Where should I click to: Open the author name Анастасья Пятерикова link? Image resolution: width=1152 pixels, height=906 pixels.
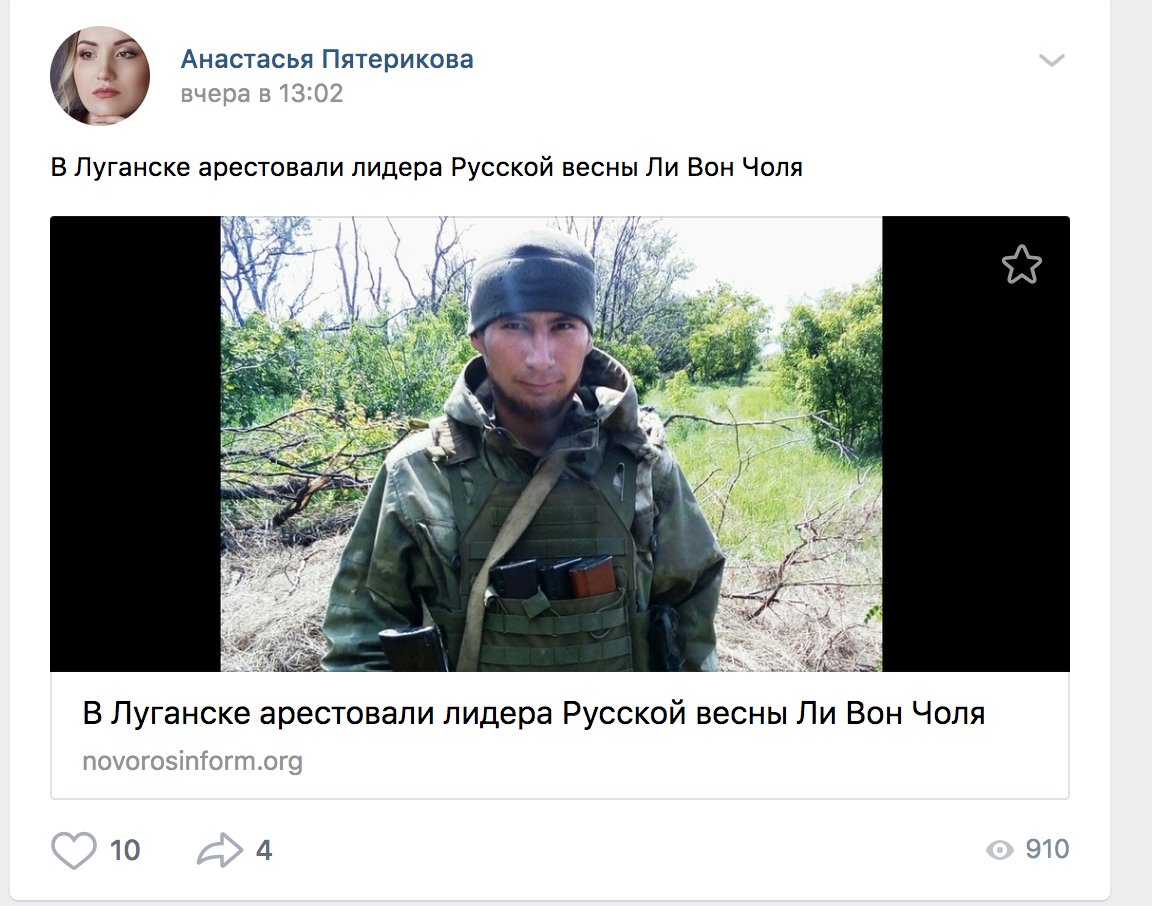(x=327, y=59)
